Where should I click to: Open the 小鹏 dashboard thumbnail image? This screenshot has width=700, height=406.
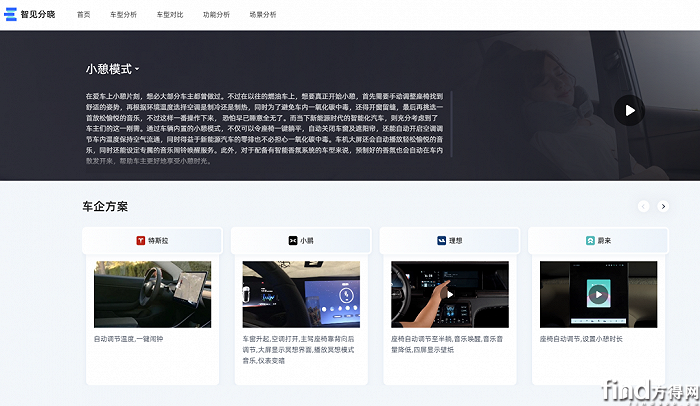(x=301, y=294)
